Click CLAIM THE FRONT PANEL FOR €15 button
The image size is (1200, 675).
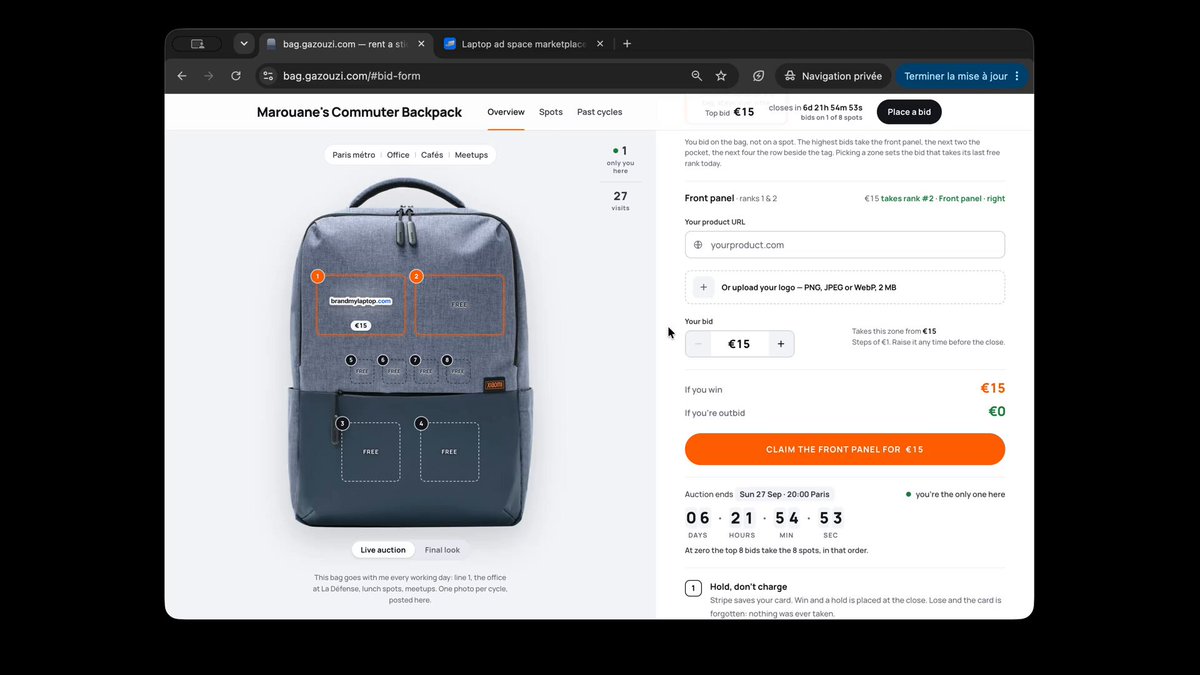point(845,449)
